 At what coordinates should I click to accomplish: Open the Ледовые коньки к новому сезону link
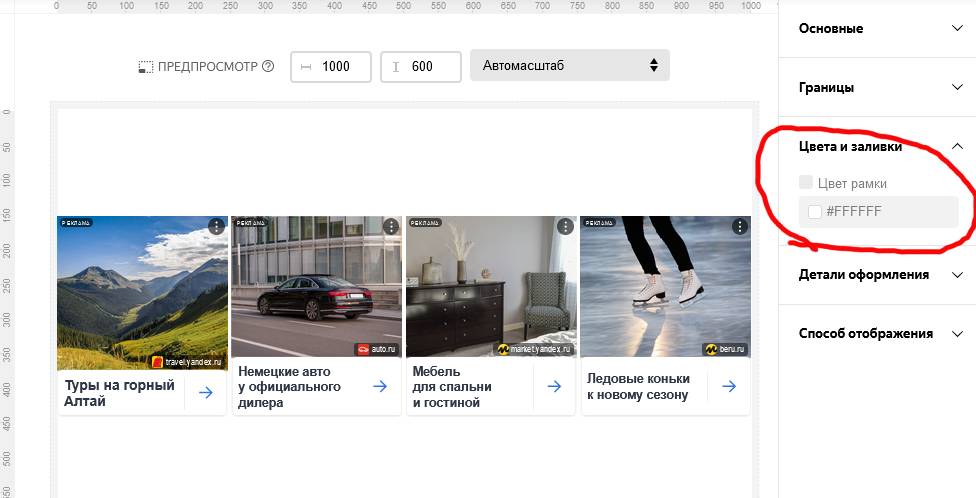tap(638, 387)
